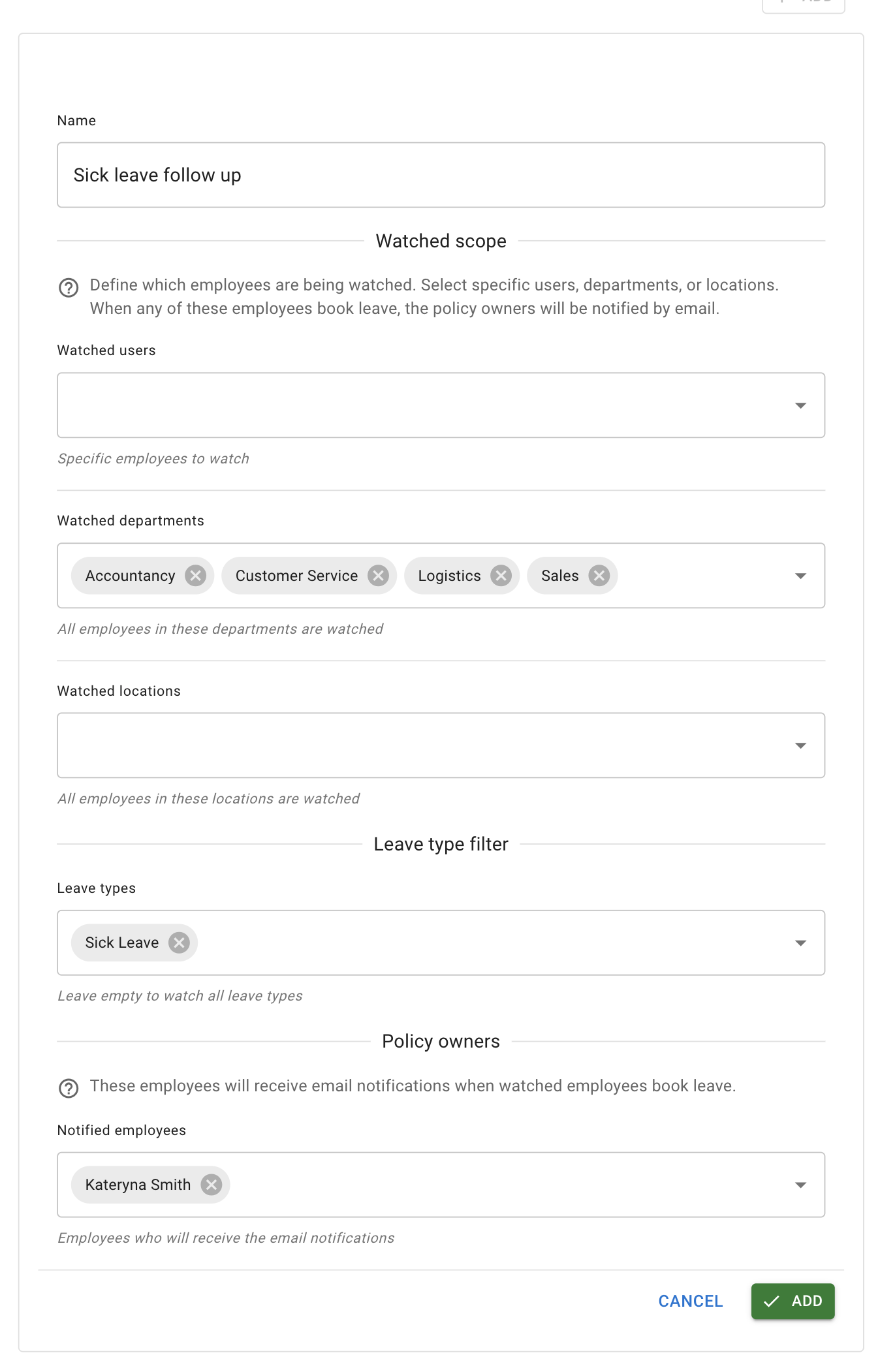The image size is (880, 1372).
Task: Remove the Sales department chip
Action: pos(599,575)
